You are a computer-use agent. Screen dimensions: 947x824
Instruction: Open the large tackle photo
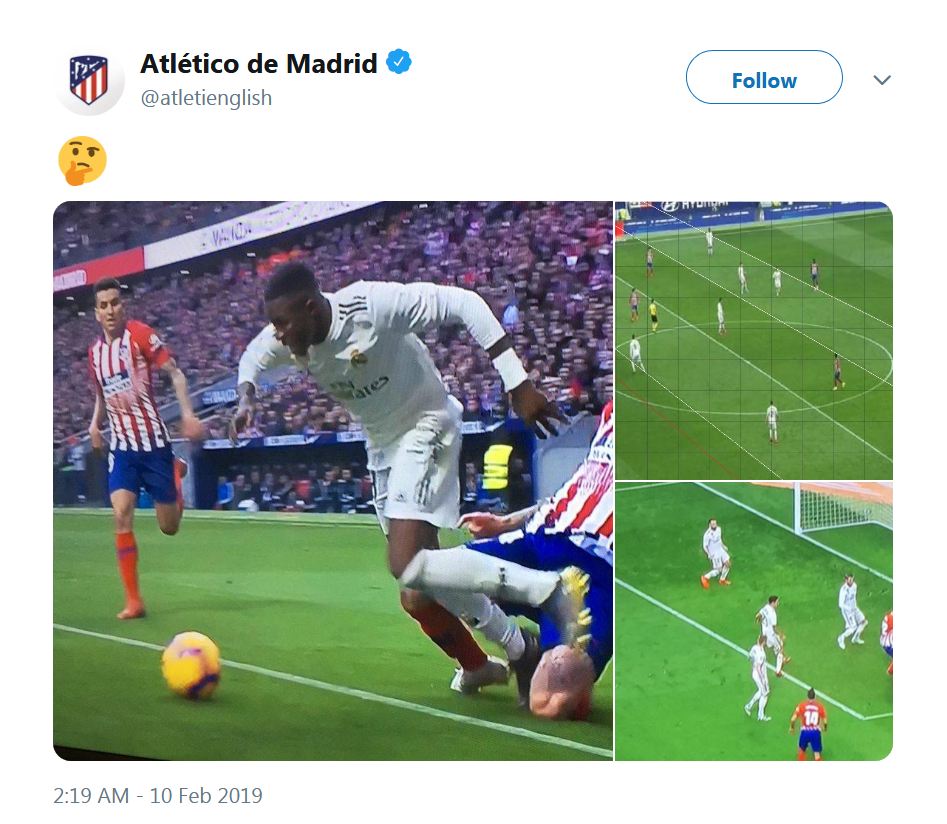[333, 480]
